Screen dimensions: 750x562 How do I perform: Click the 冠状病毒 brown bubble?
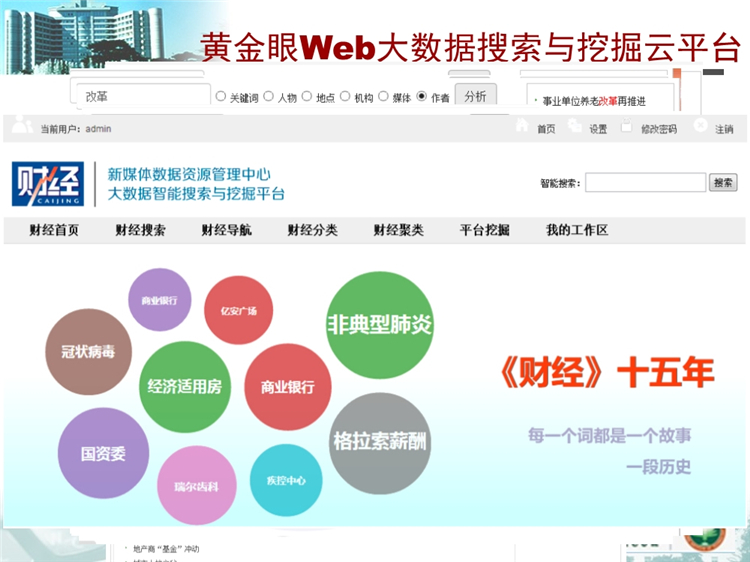point(88,352)
